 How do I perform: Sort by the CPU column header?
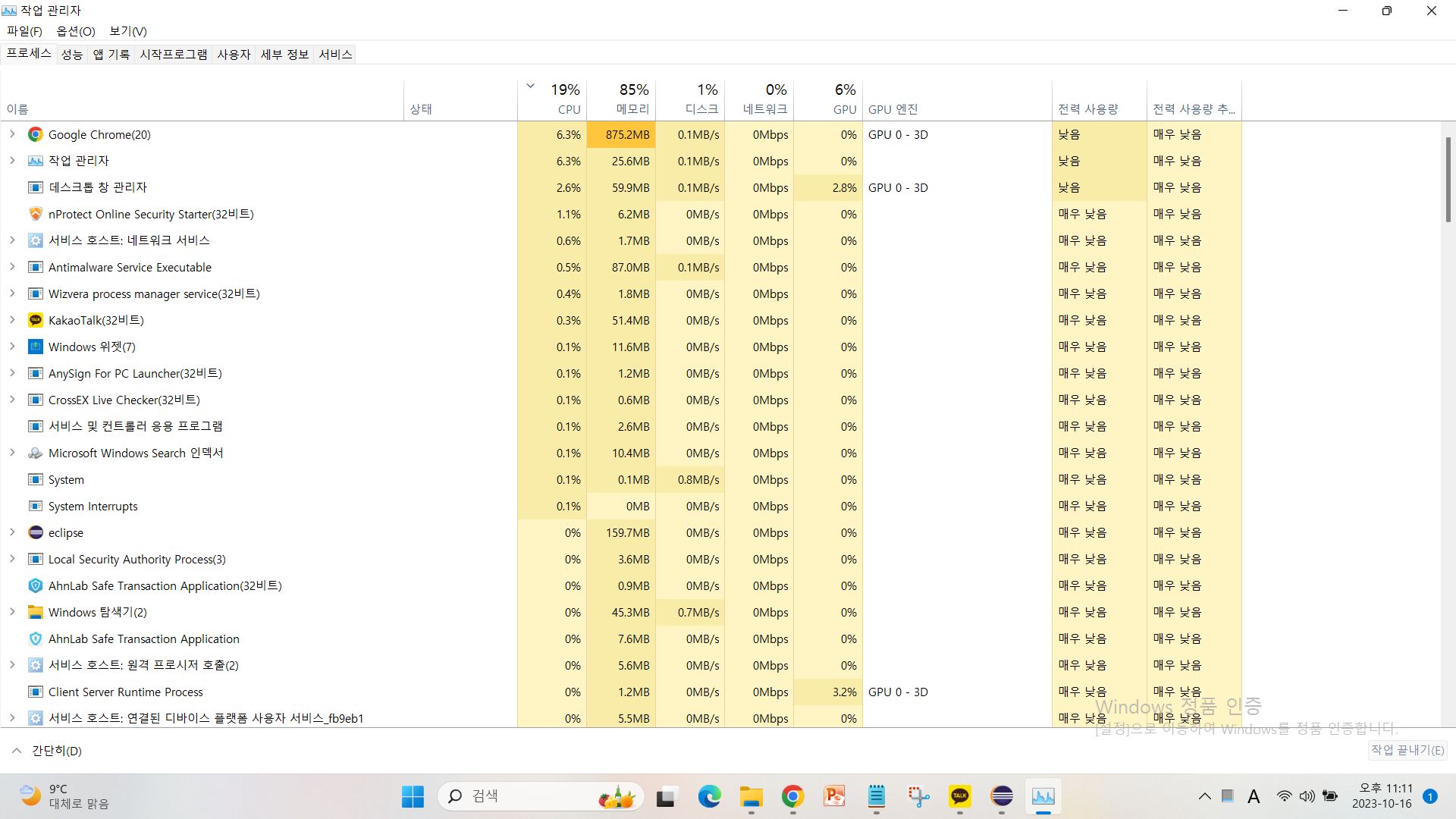click(x=552, y=99)
